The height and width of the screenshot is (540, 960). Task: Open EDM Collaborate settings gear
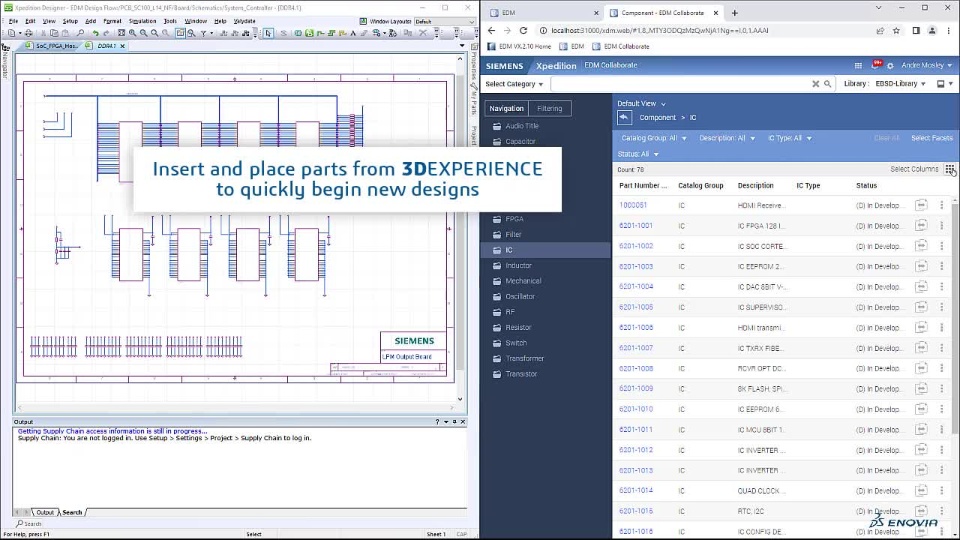[890, 66]
